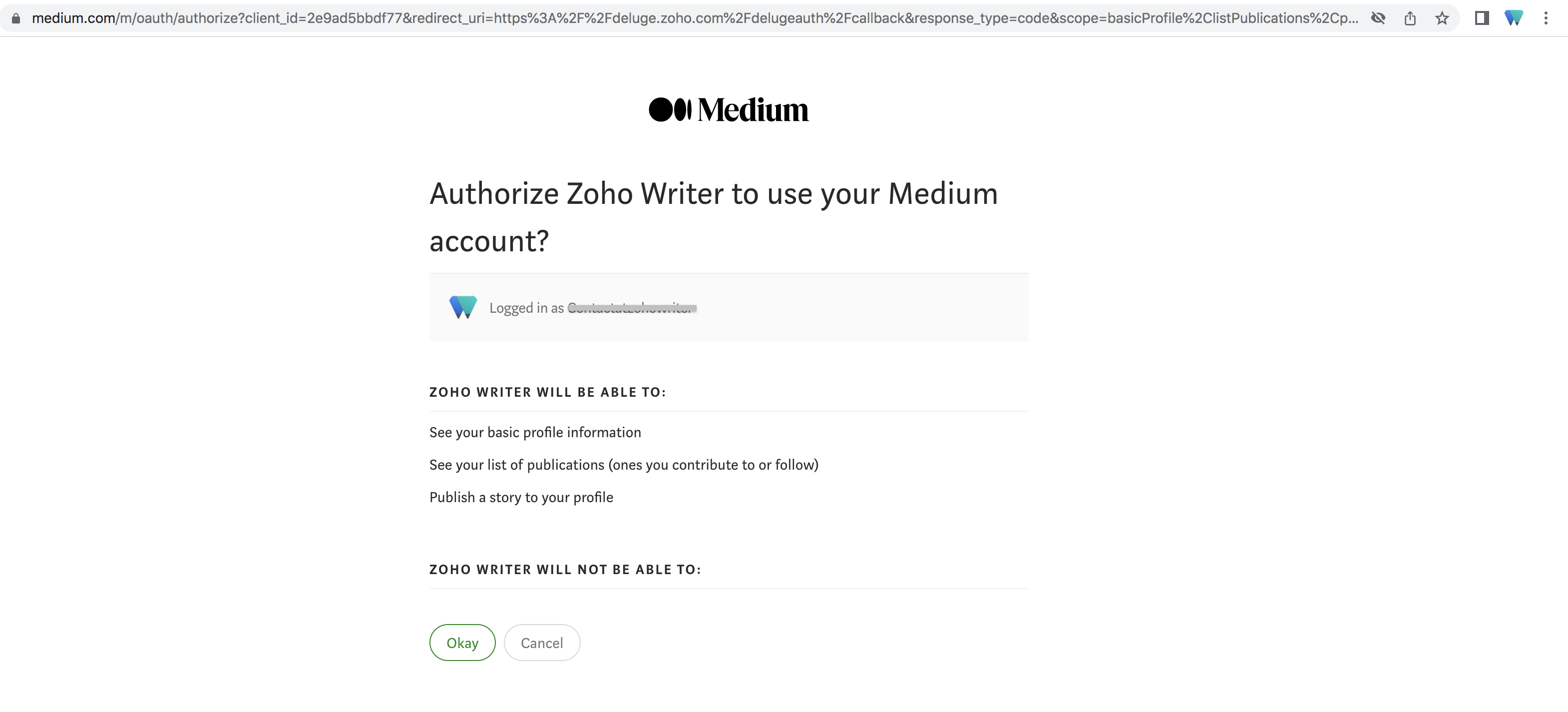Open the browser side panel icon
Viewport: 1568px width, 712px height.
tap(1482, 18)
